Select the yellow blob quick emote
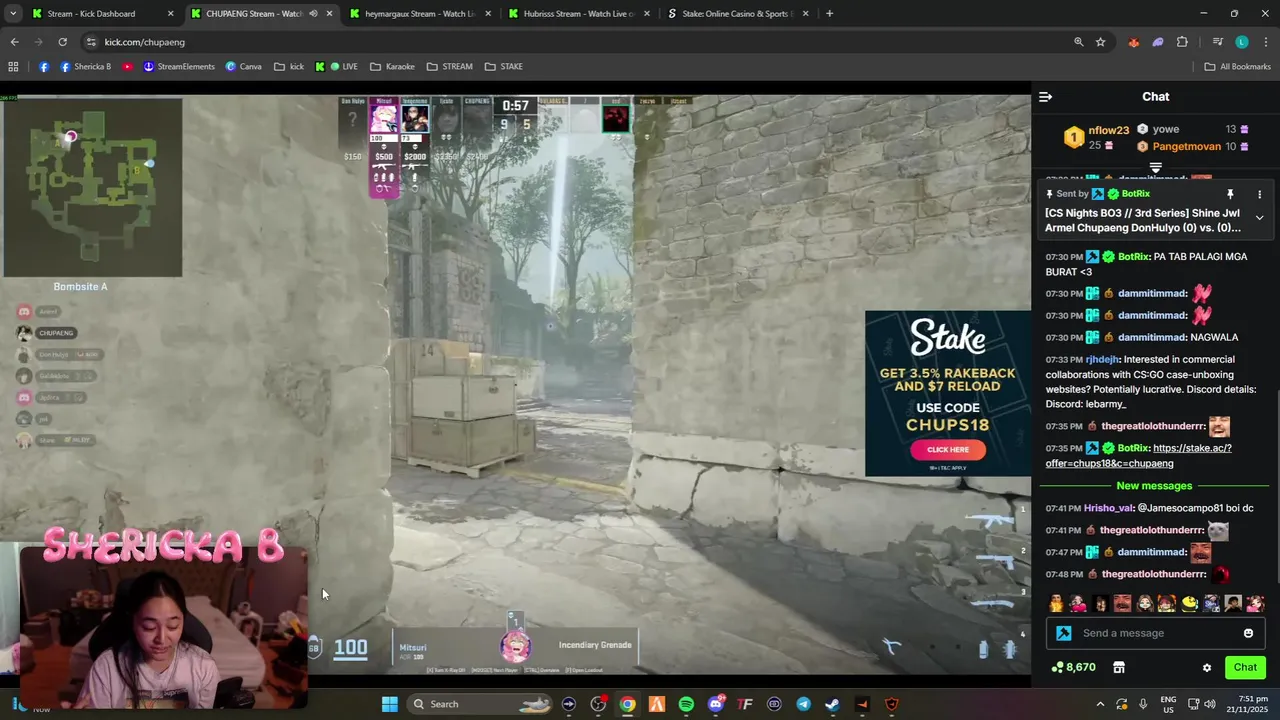Screen dimensions: 1280x720 tap(1189, 603)
